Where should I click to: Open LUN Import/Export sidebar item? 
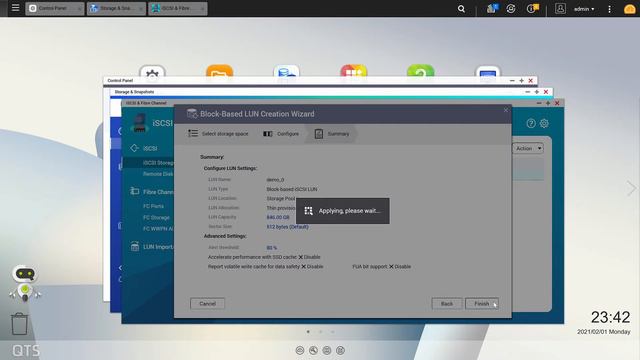pos(158,247)
